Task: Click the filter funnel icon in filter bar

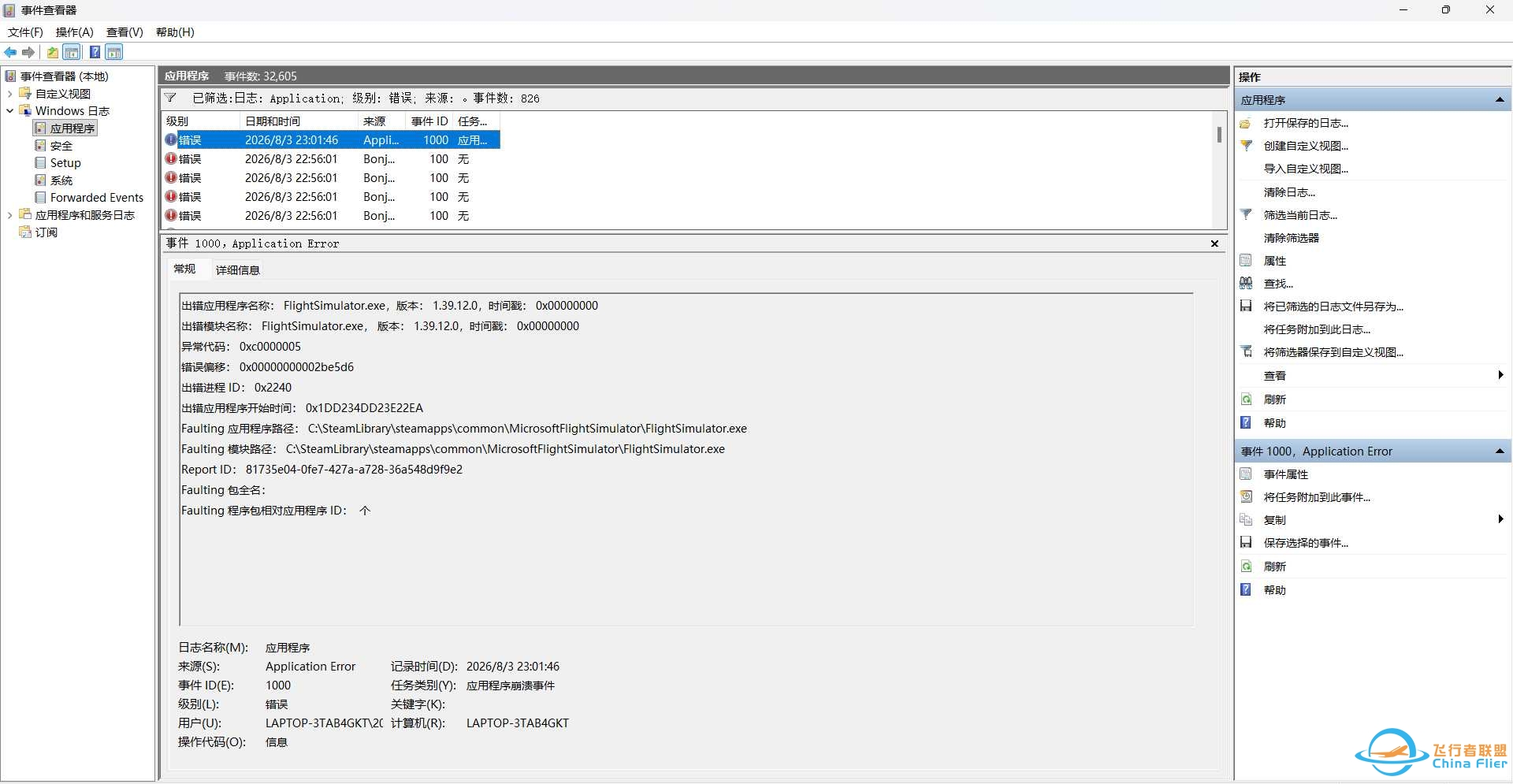Action: click(170, 98)
